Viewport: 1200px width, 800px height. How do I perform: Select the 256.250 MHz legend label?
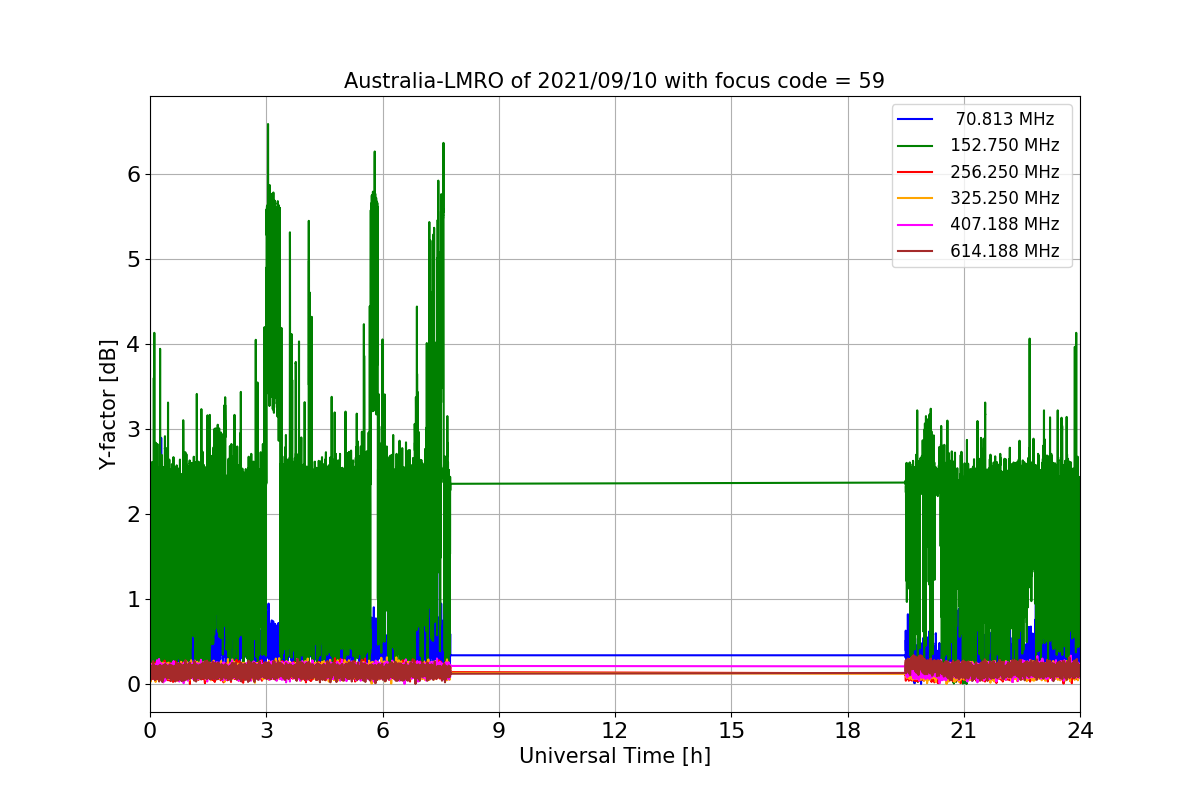1005,172
